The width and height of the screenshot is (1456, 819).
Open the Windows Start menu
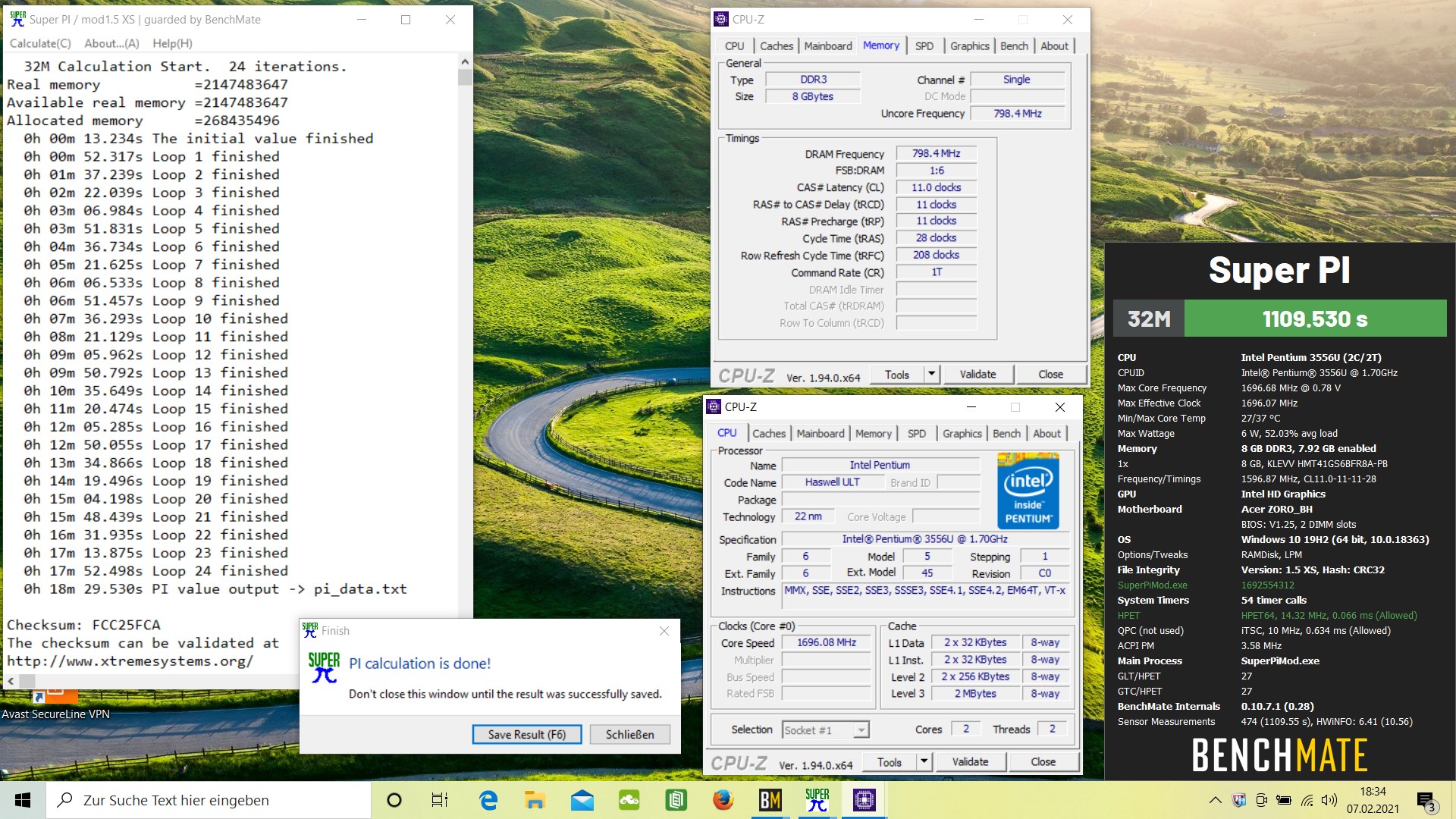[23, 800]
